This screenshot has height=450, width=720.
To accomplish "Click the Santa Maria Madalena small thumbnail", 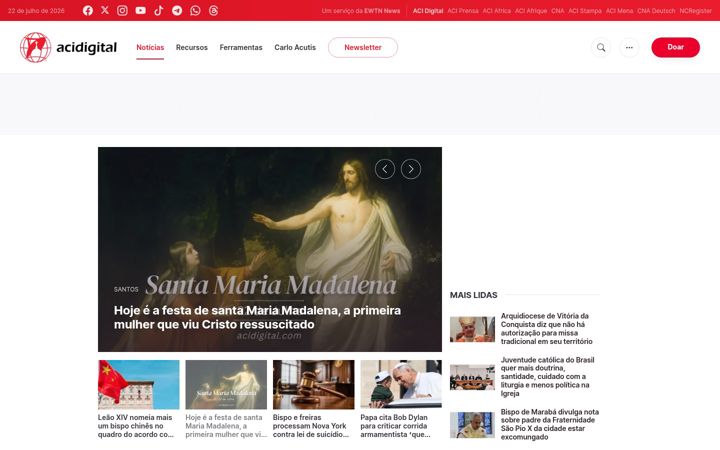I will [x=226, y=384].
